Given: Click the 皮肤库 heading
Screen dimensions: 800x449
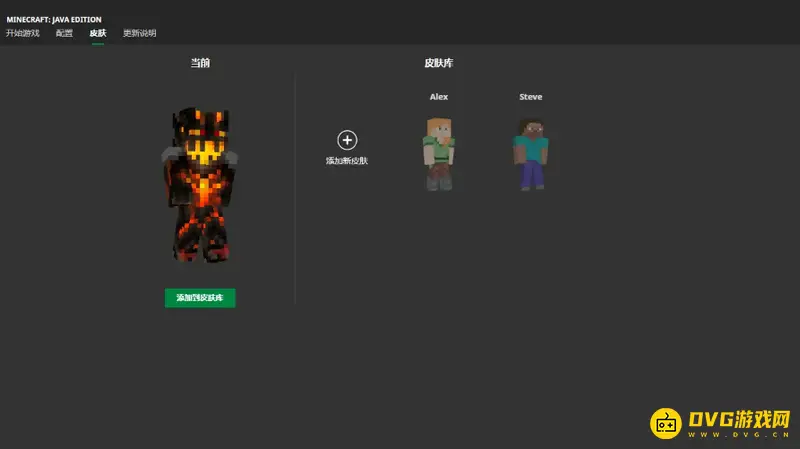Looking at the screenshot, I should [439, 63].
